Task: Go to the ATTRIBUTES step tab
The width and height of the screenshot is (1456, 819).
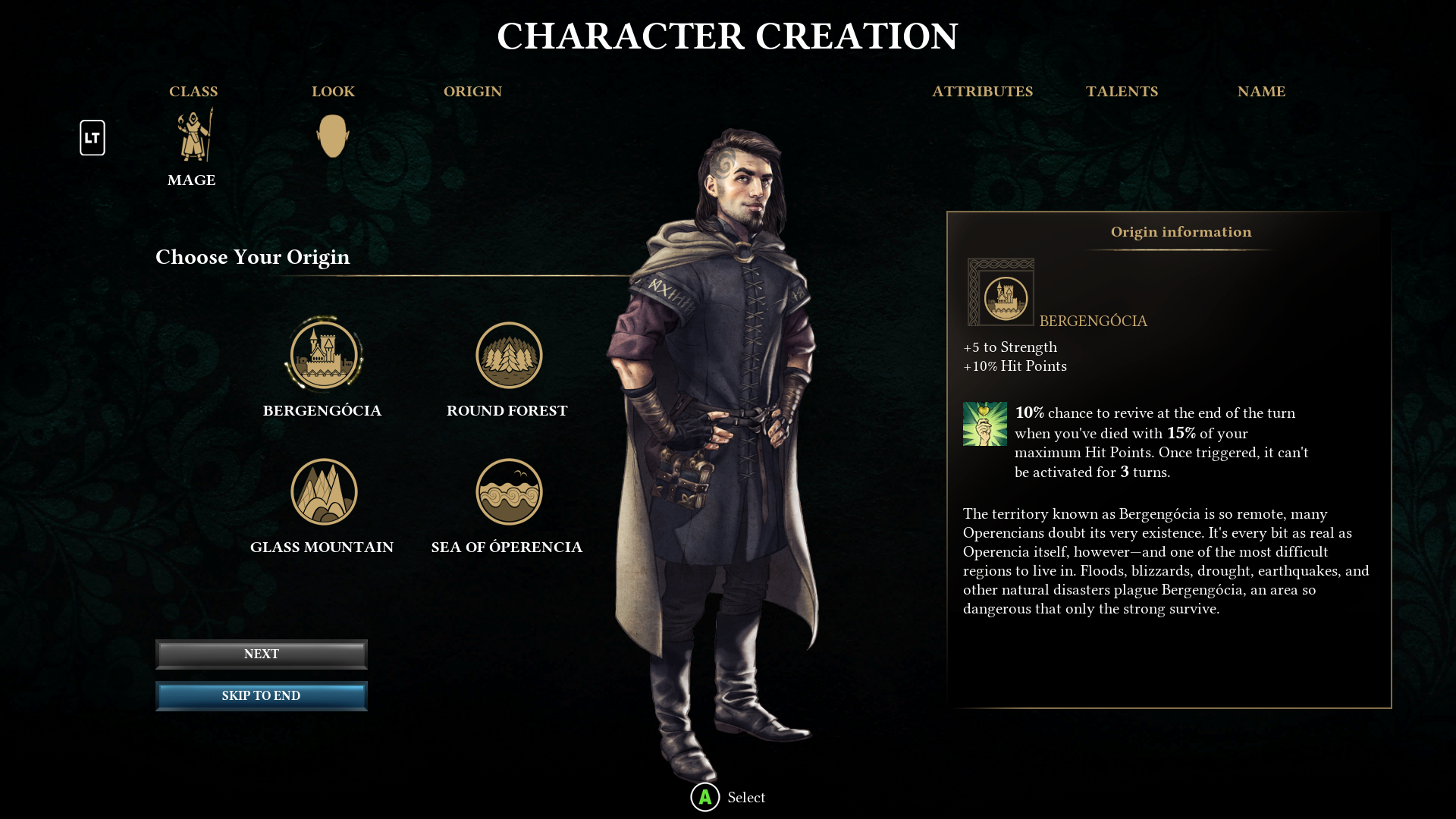Action: pos(982,92)
